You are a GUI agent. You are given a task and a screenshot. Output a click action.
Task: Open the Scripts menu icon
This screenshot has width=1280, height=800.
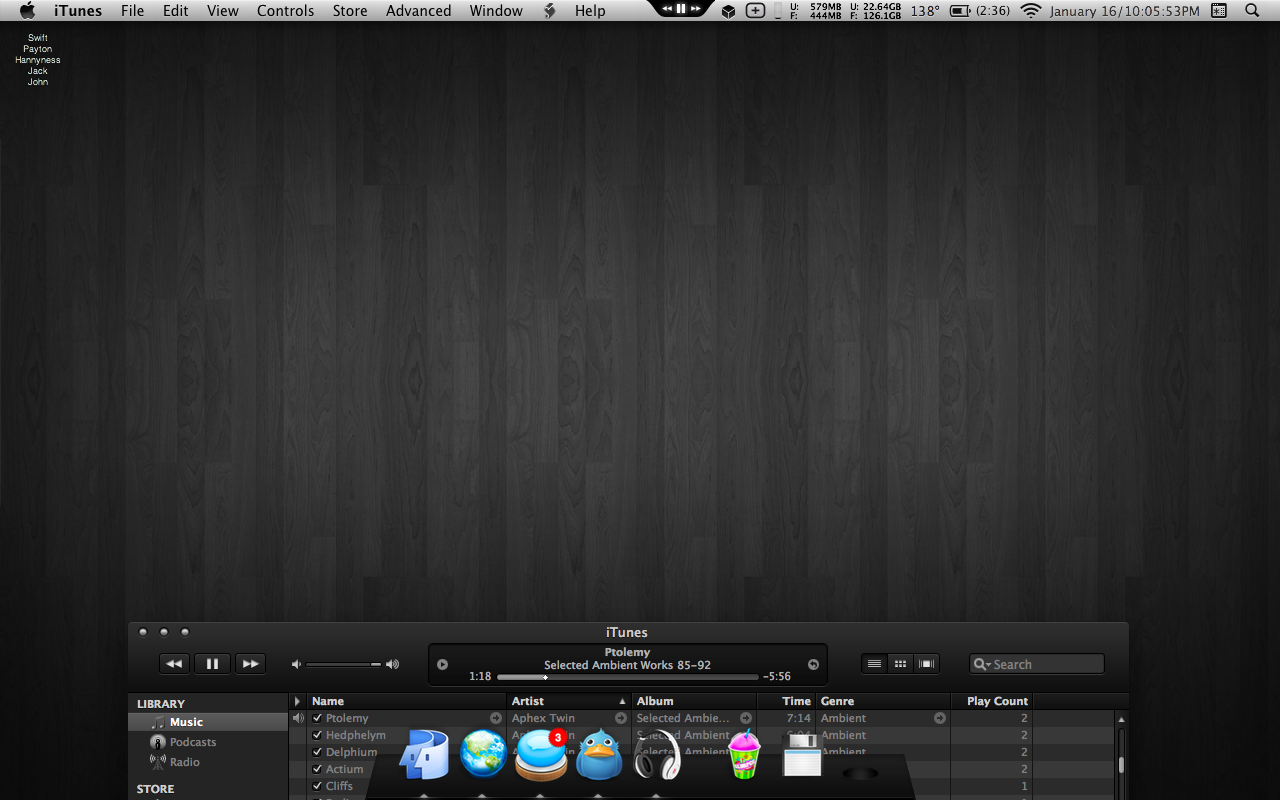coord(549,11)
